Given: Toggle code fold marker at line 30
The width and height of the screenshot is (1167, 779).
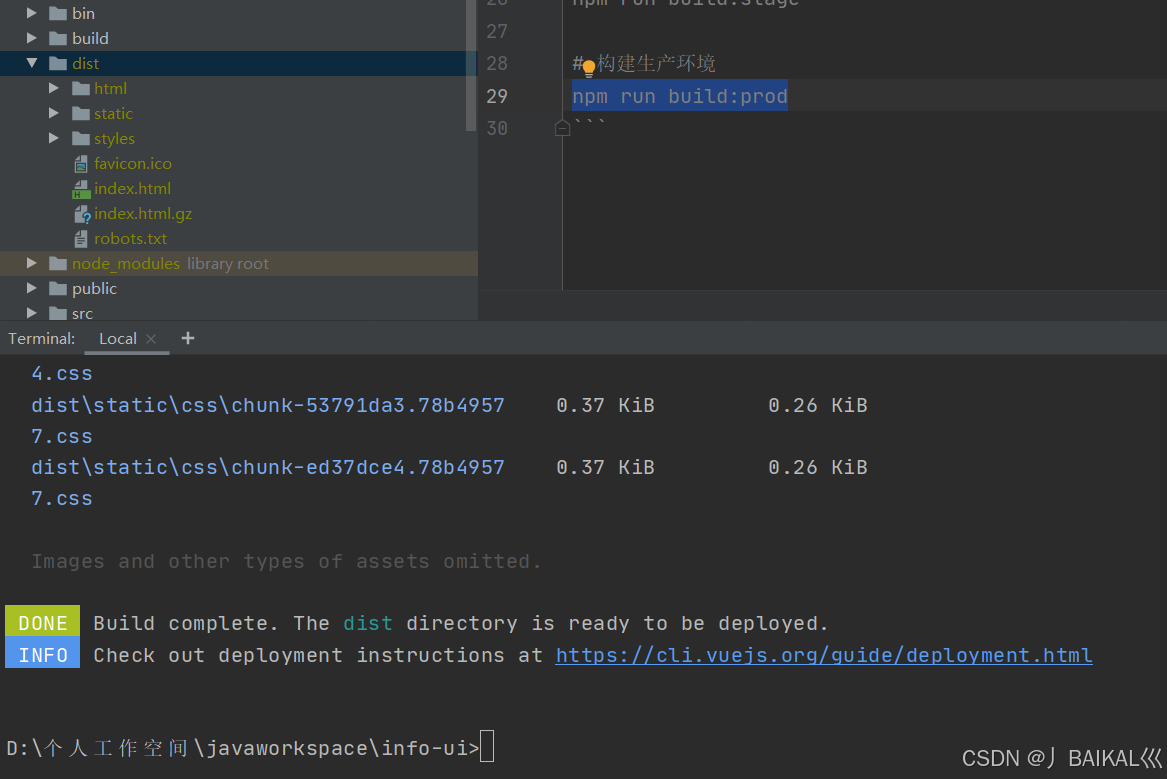Looking at the screenshot, I should (x=563, y=128).
